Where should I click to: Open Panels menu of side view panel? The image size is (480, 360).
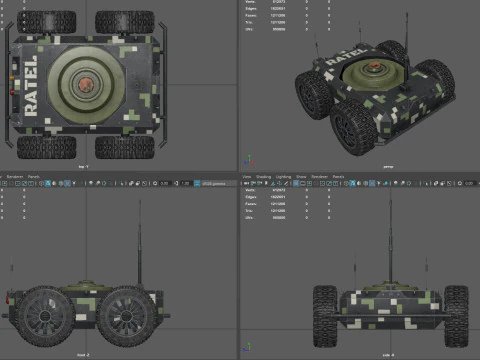tap(338, 177)
